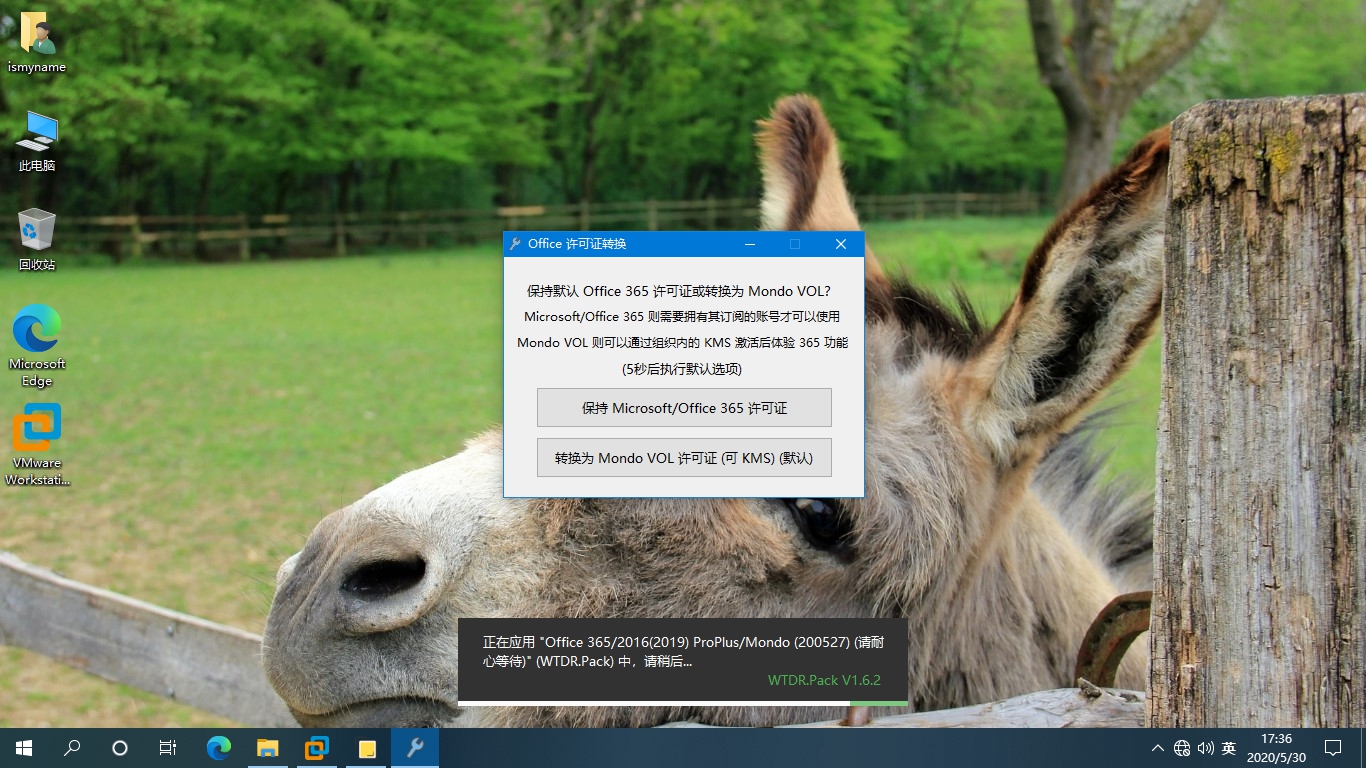The width and height of the screenshot is (1366, 768).
Task: Open taskbar search magnifier
Action: [72, 748]
